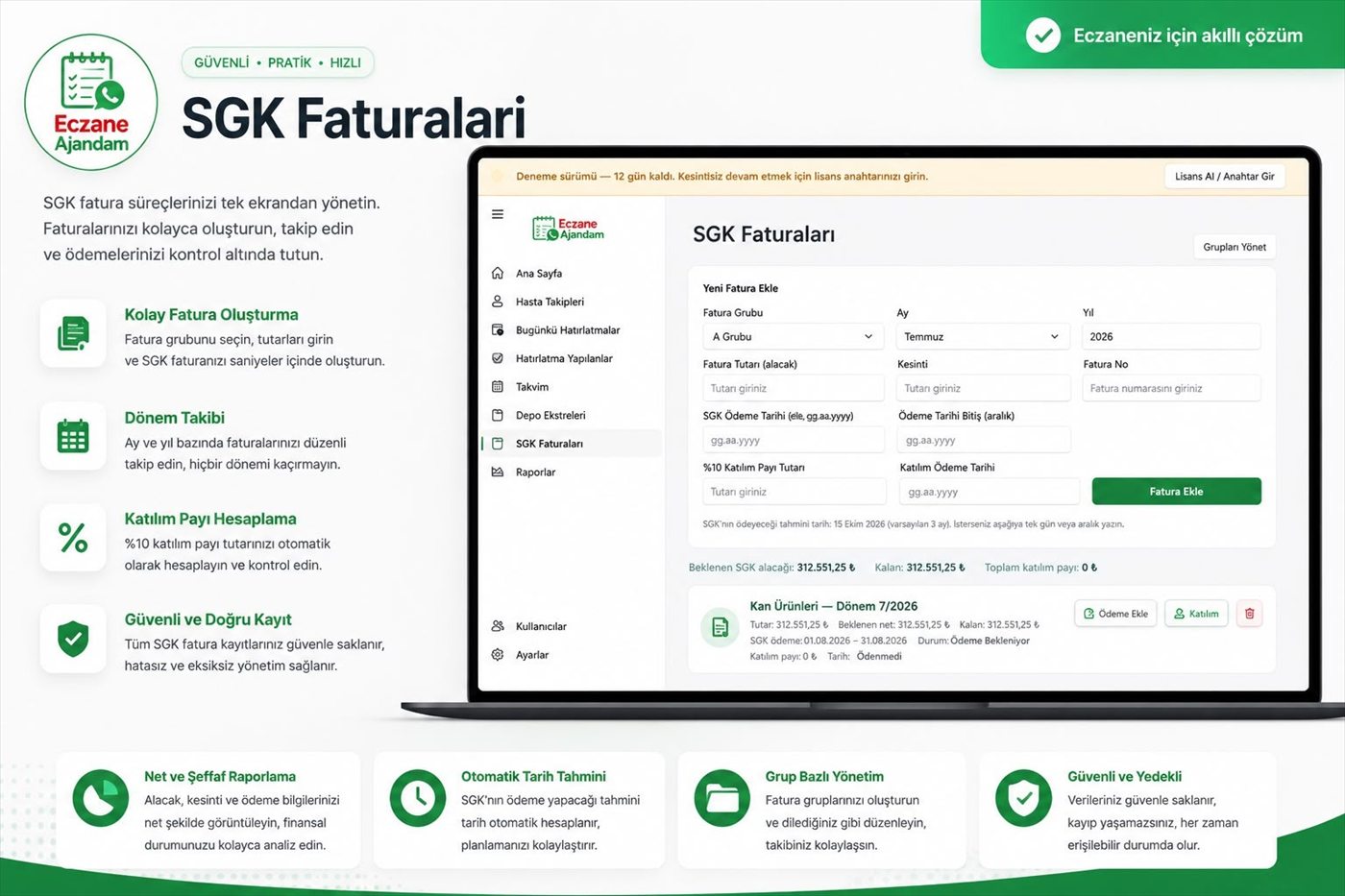This screenshot has width=1345, height=896.
Task: Click the Kesinti amount input
Action: [984, 388]
